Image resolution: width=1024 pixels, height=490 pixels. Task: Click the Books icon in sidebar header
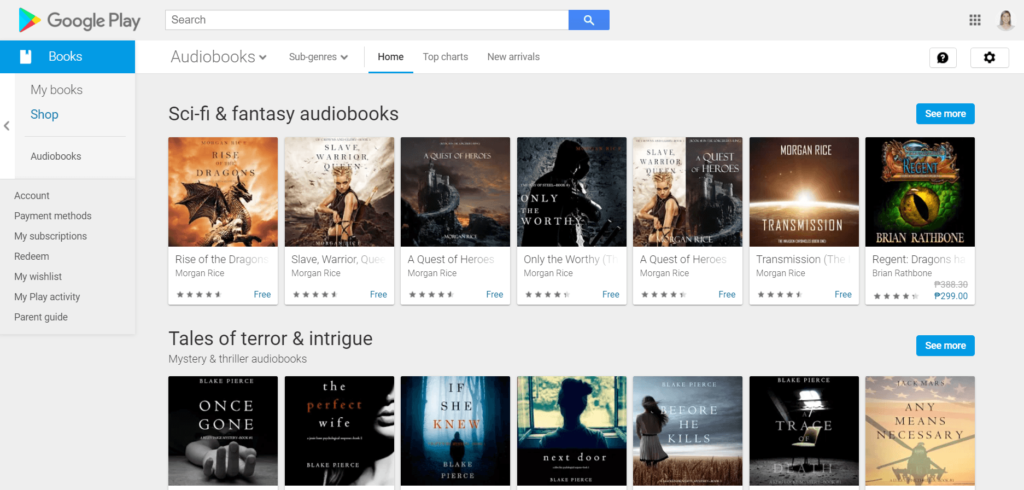point(25,57)
